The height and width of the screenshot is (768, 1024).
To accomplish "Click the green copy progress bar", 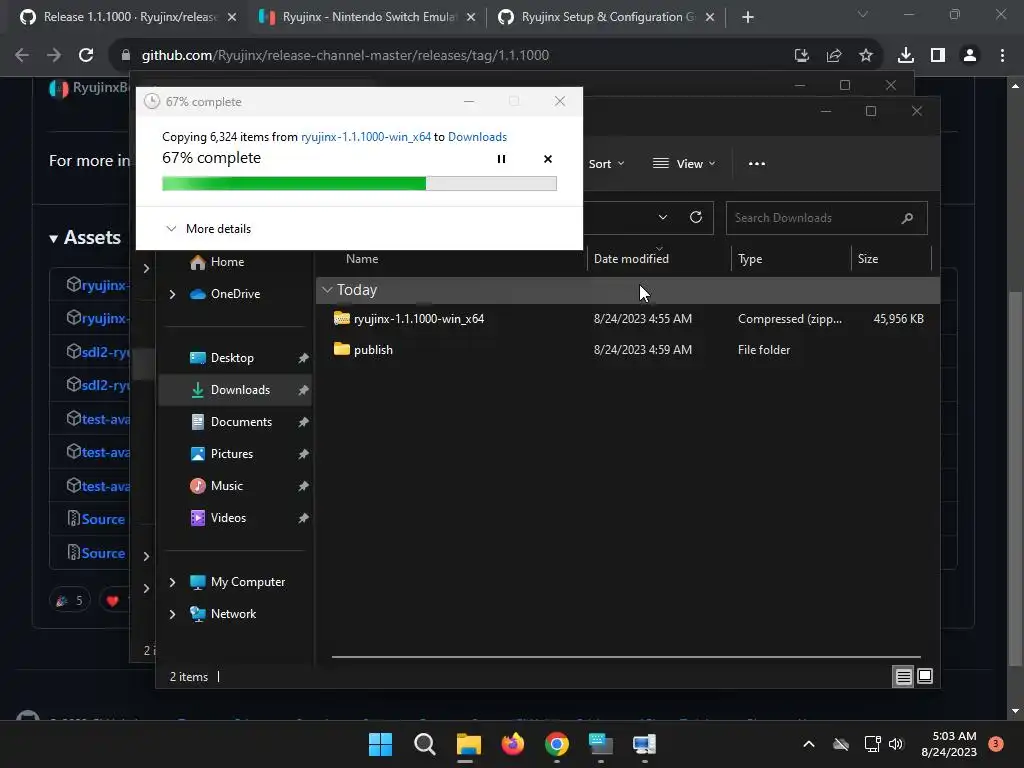I will (x=359, y=184).
